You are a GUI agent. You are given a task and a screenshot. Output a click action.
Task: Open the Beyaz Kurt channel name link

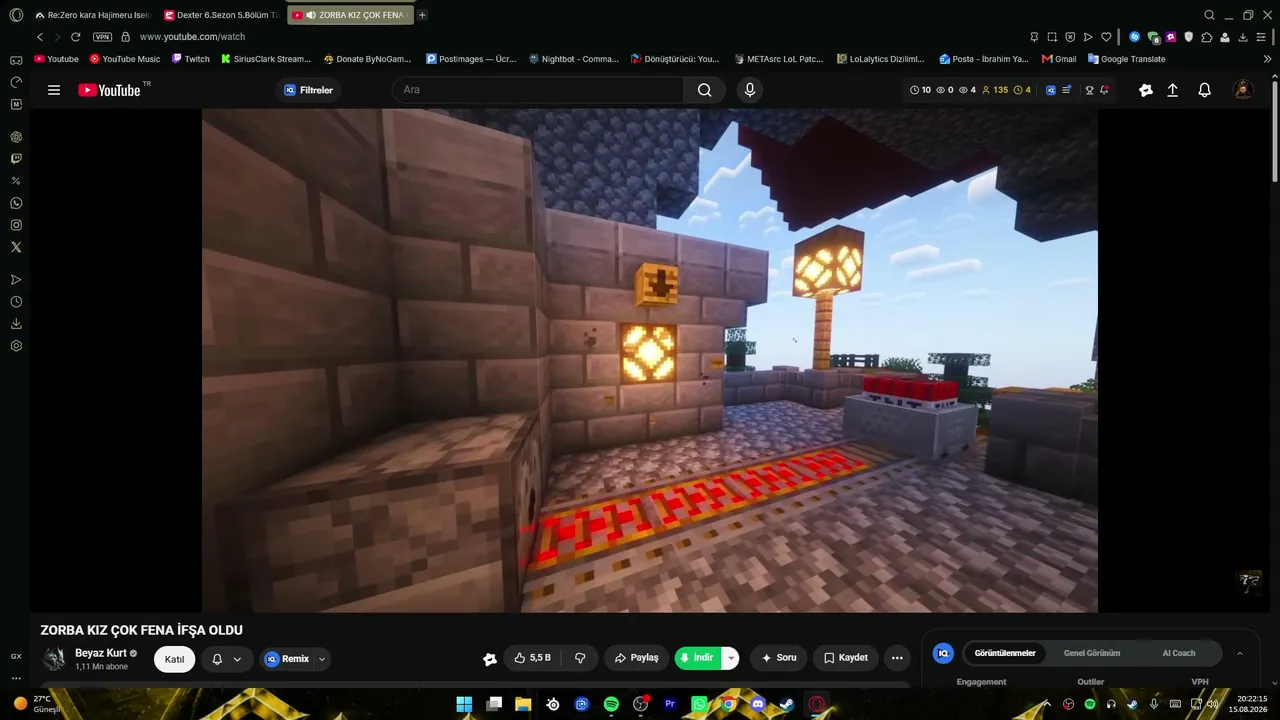(x=101, y=653)
